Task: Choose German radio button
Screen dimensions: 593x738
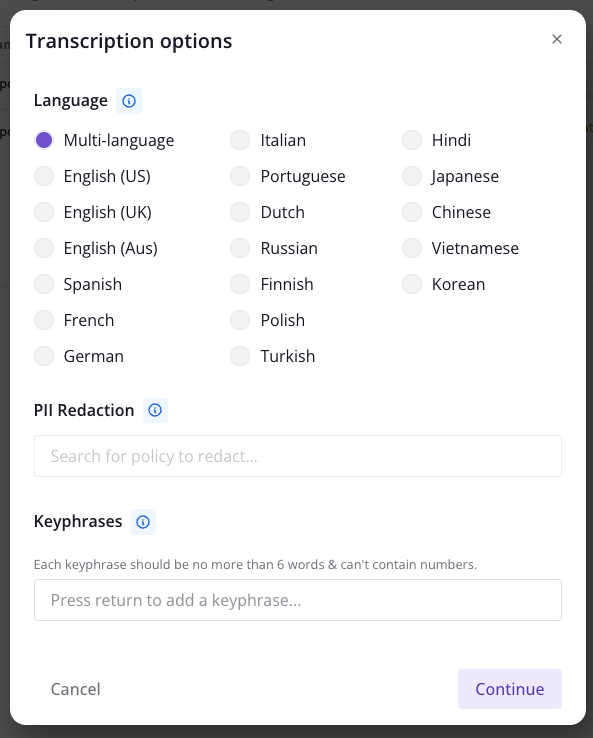Action: pos(44,356)
